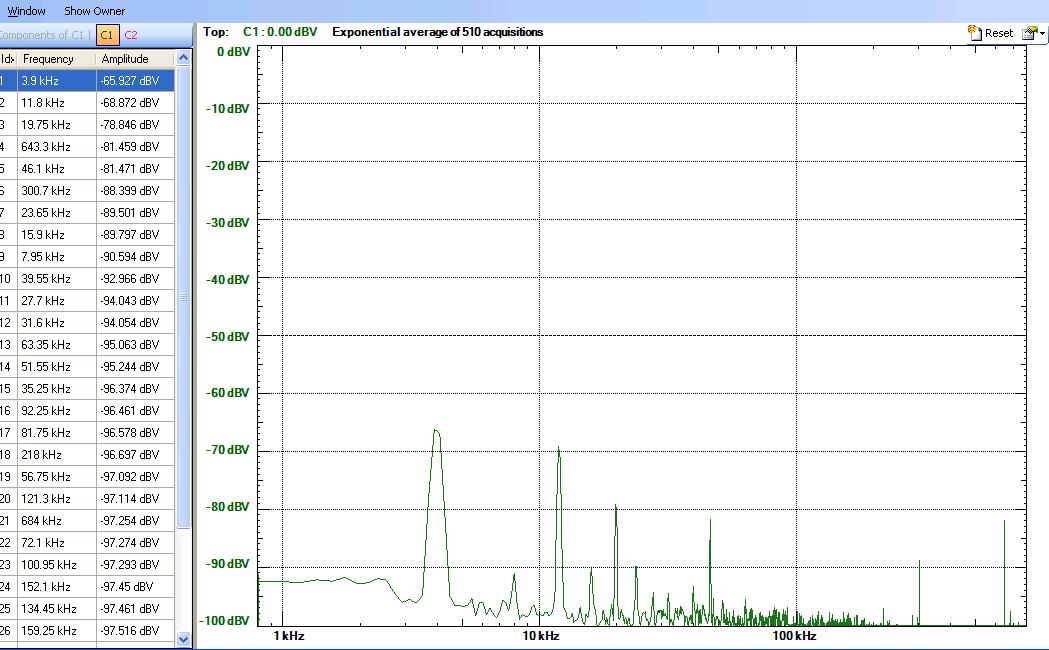Select the 134.45 kHz frequency cell

57,609
